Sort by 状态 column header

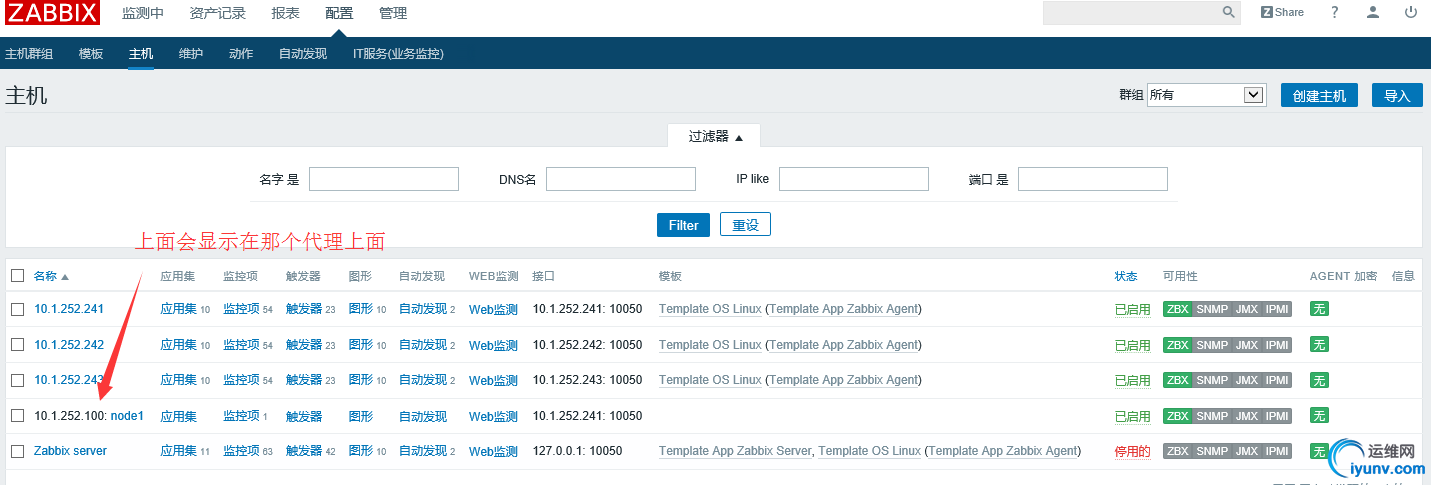1126,276
